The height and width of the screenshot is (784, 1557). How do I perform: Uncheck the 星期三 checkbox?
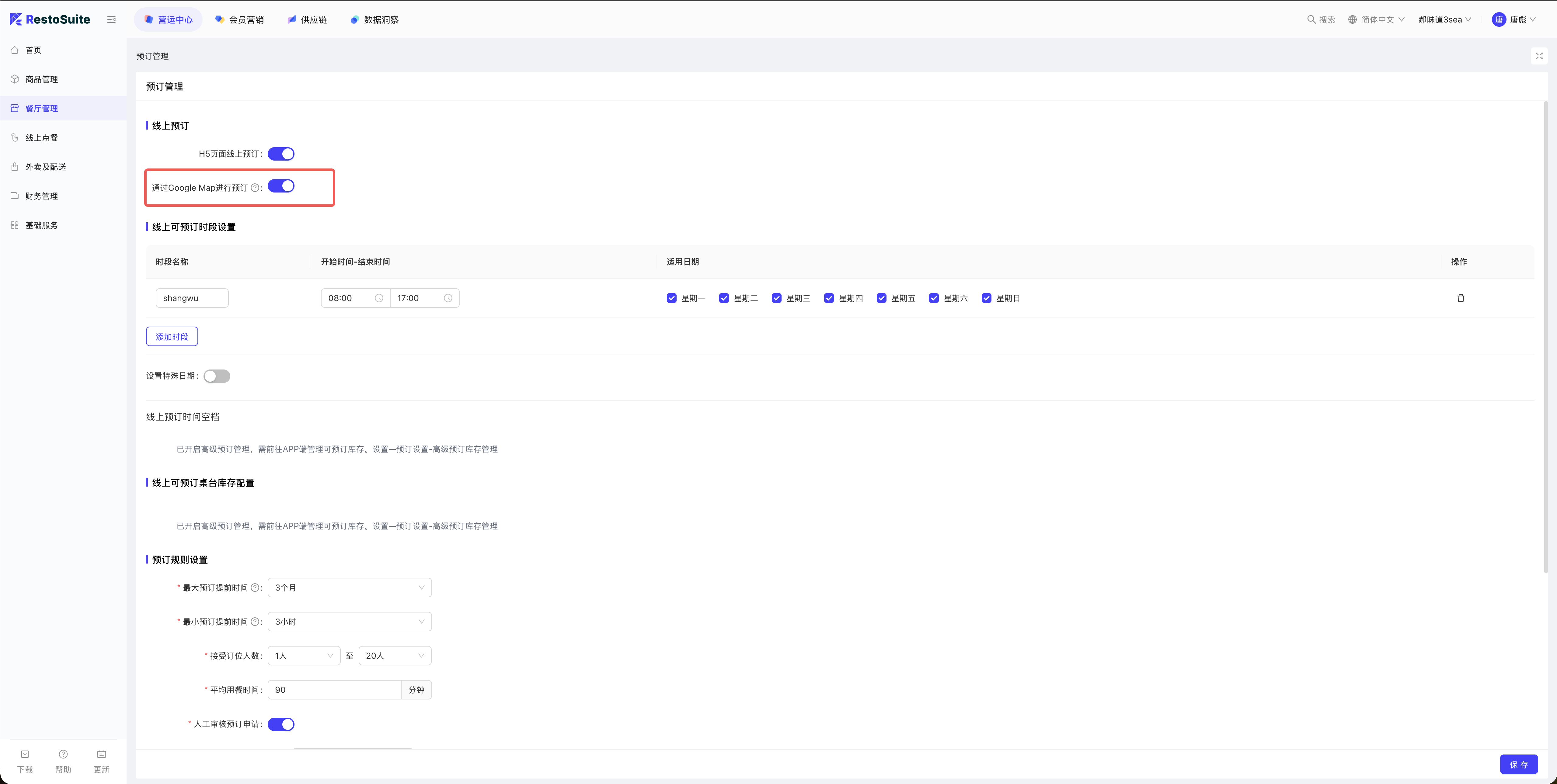[x=777, y=298]
